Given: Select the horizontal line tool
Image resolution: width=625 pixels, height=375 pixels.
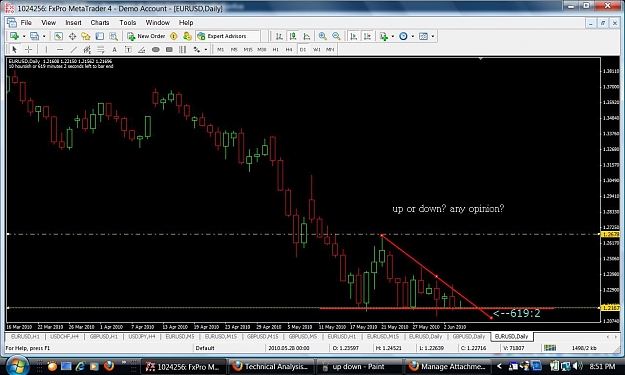Looking at the screenshot, I should point(60,49).
